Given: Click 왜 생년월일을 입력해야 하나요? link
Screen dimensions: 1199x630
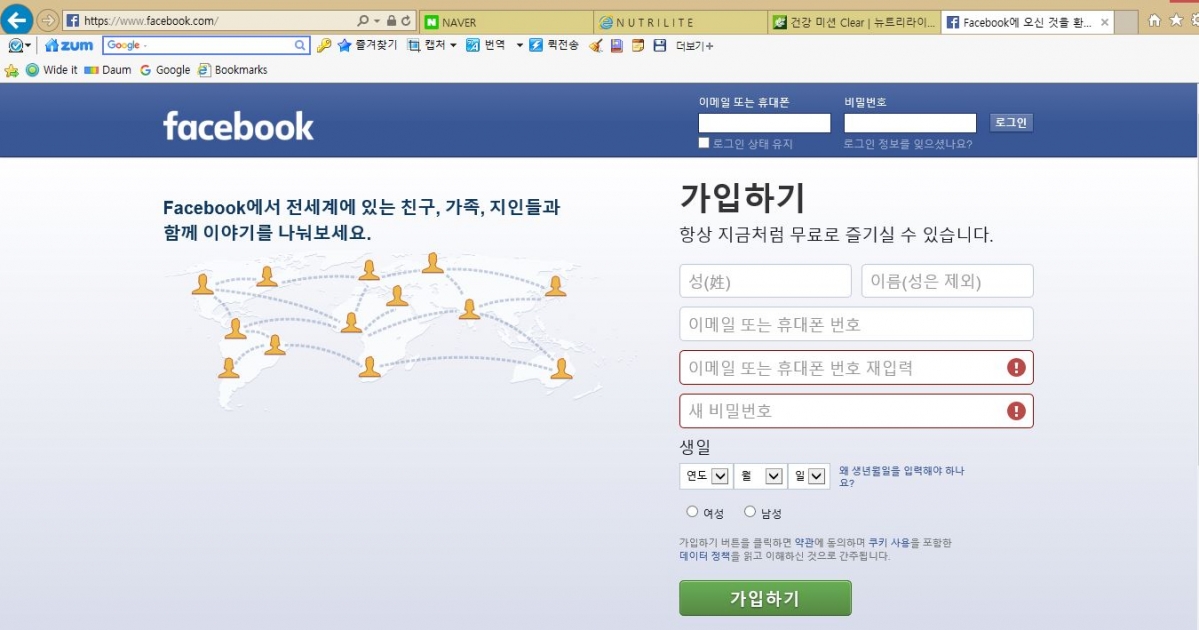Looking at the screenshot, I should tap(902, 476).
